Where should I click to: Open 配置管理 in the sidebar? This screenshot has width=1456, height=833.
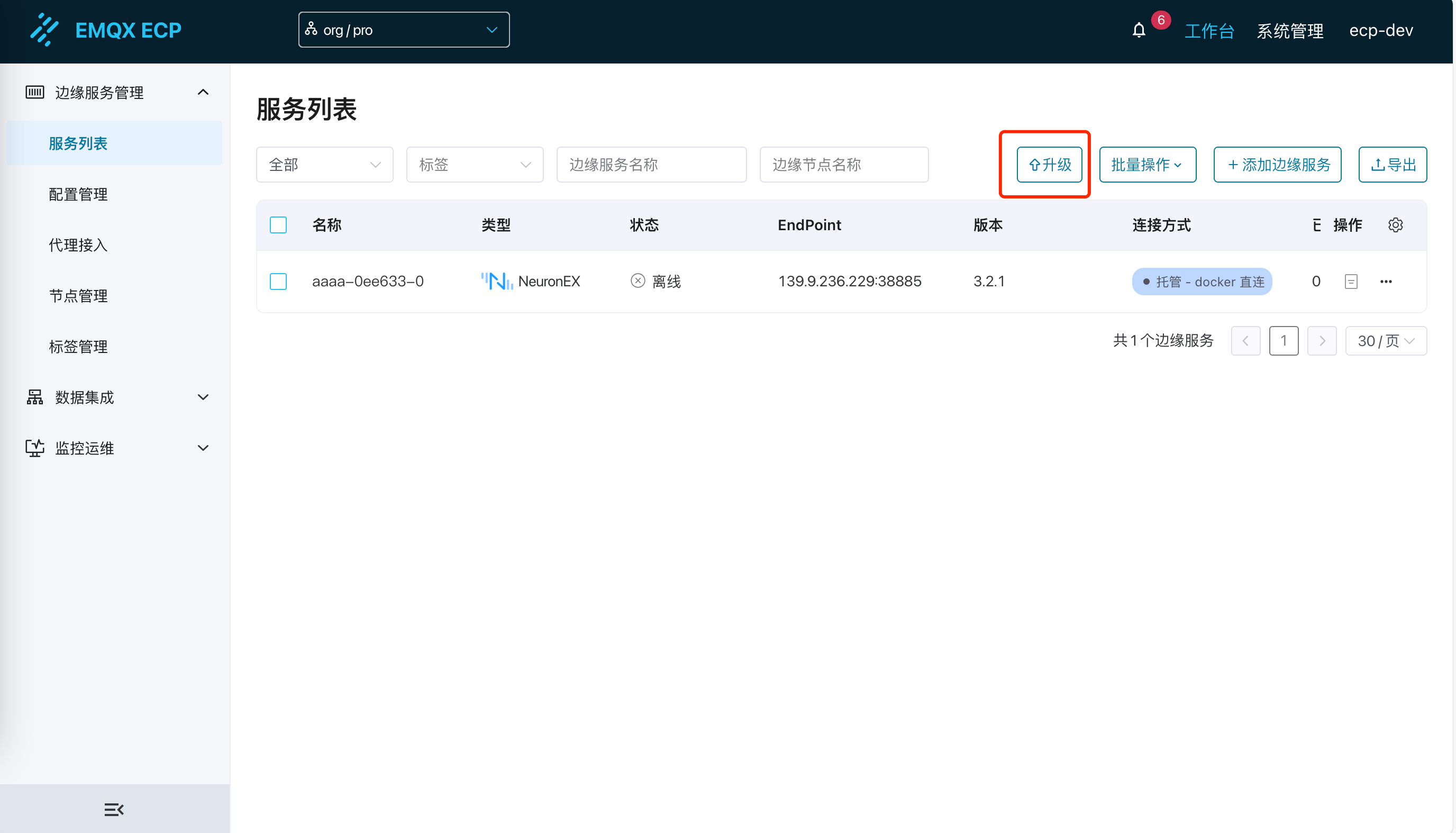(x=78, y=195)
